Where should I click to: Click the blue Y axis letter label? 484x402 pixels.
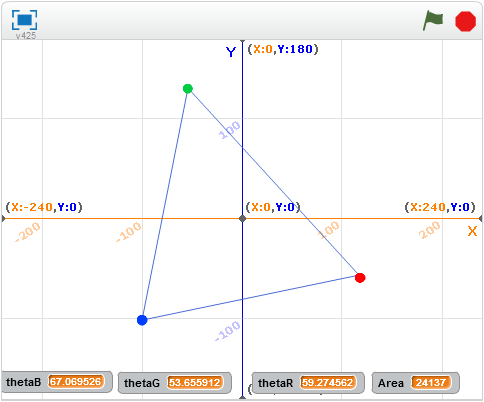tap(231, 52)
